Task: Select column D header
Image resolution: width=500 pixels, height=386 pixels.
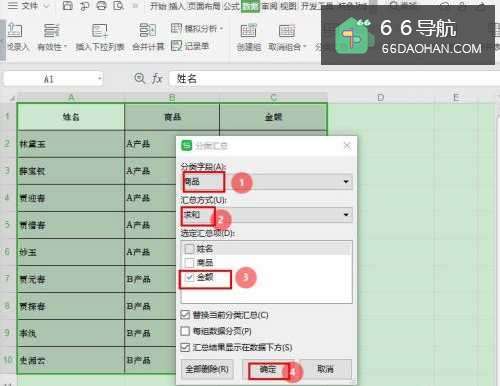Action: click(380, 97)
